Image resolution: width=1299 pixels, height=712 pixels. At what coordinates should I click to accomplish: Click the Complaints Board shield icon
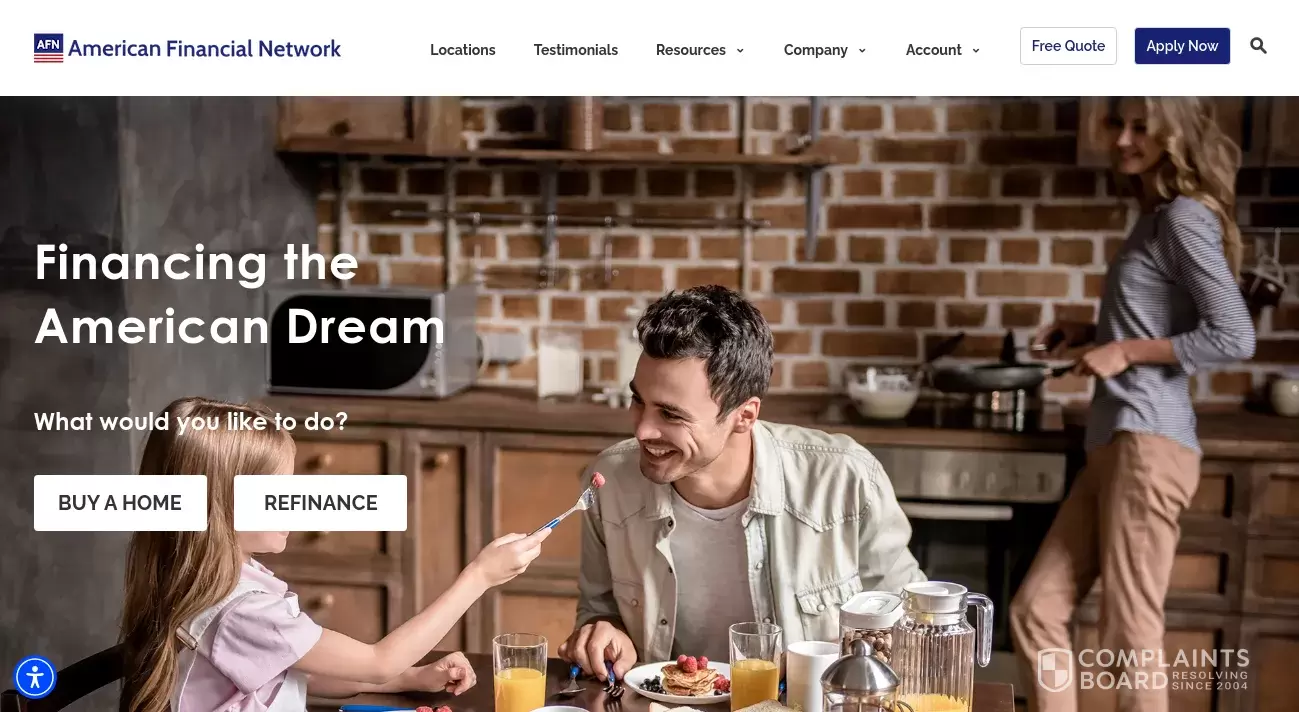click(1055, 670)
